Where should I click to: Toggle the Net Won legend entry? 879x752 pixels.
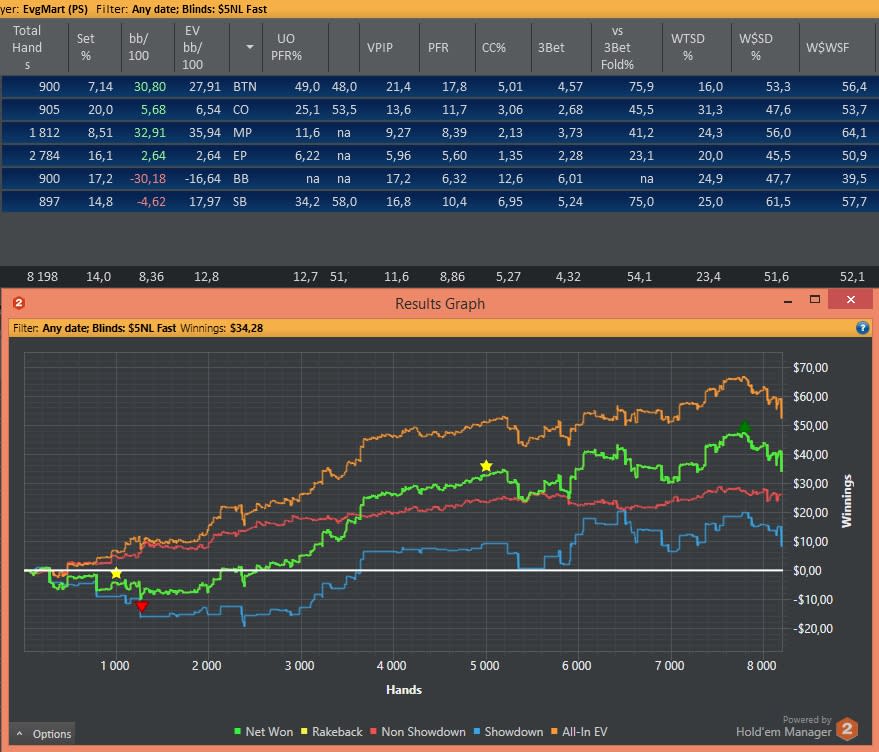point(263,732)
